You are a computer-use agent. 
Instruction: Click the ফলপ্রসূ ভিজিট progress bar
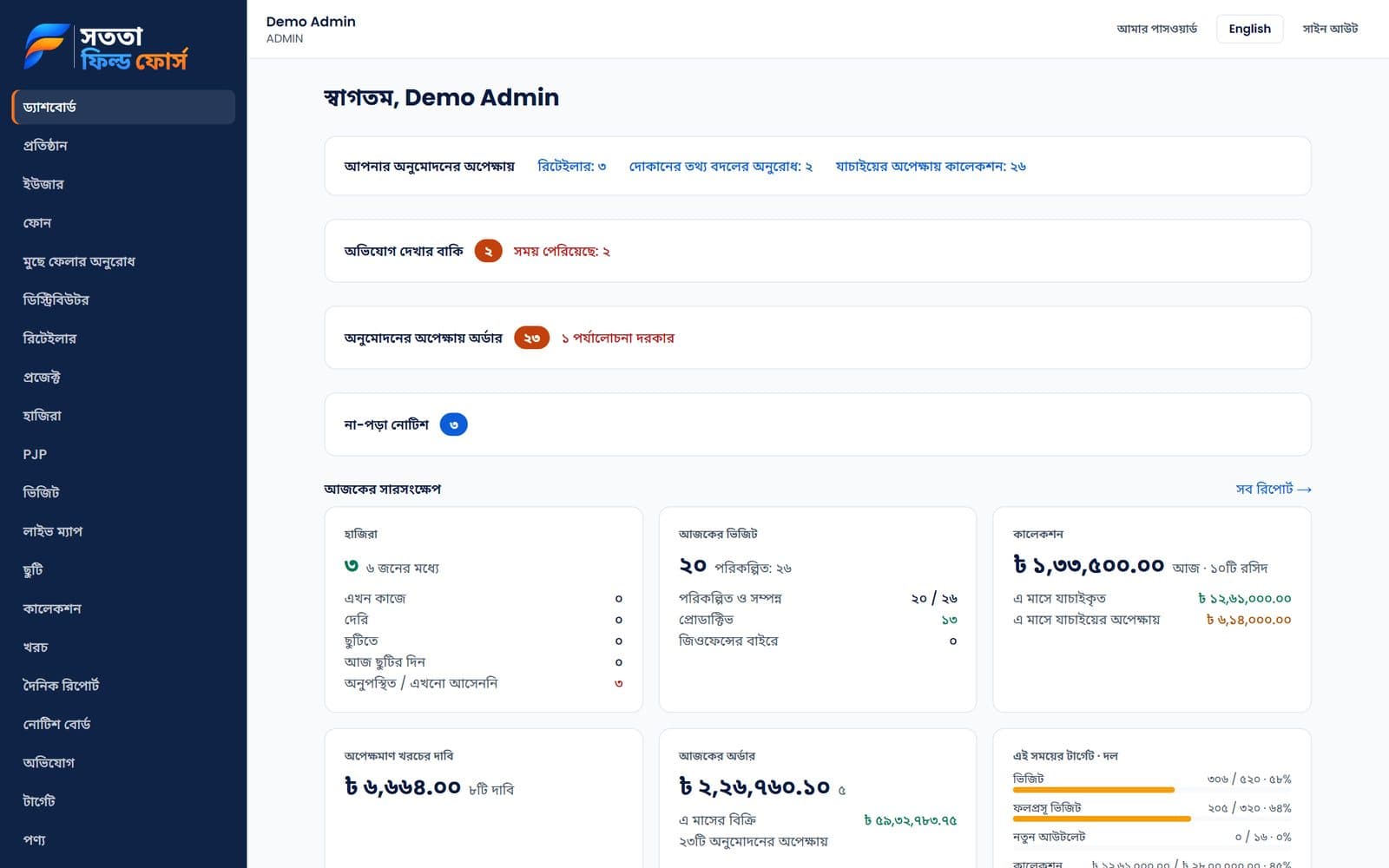click(x=1152, y=819)
